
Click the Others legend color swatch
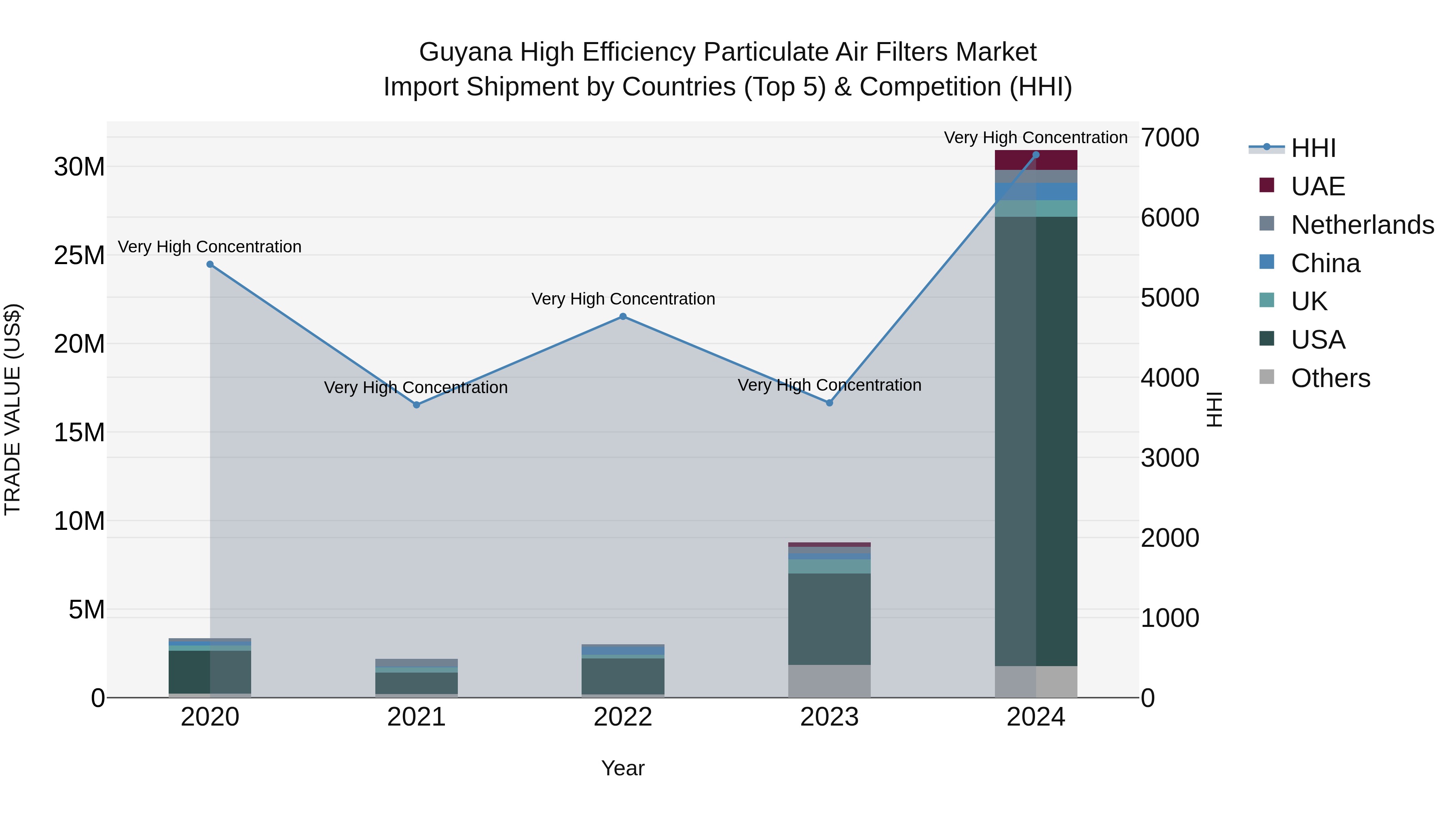(1267, 377)
